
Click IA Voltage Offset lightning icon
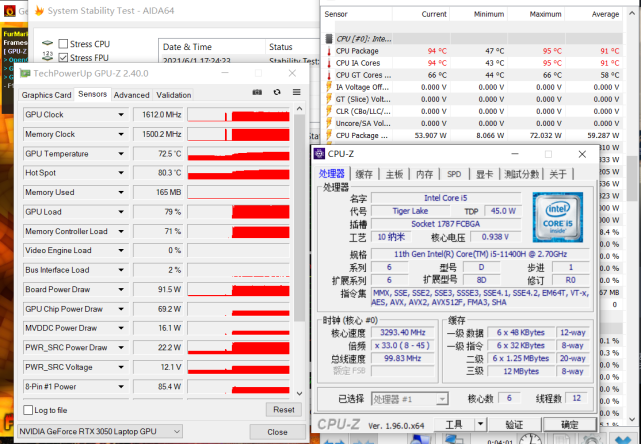pos(329,87)
